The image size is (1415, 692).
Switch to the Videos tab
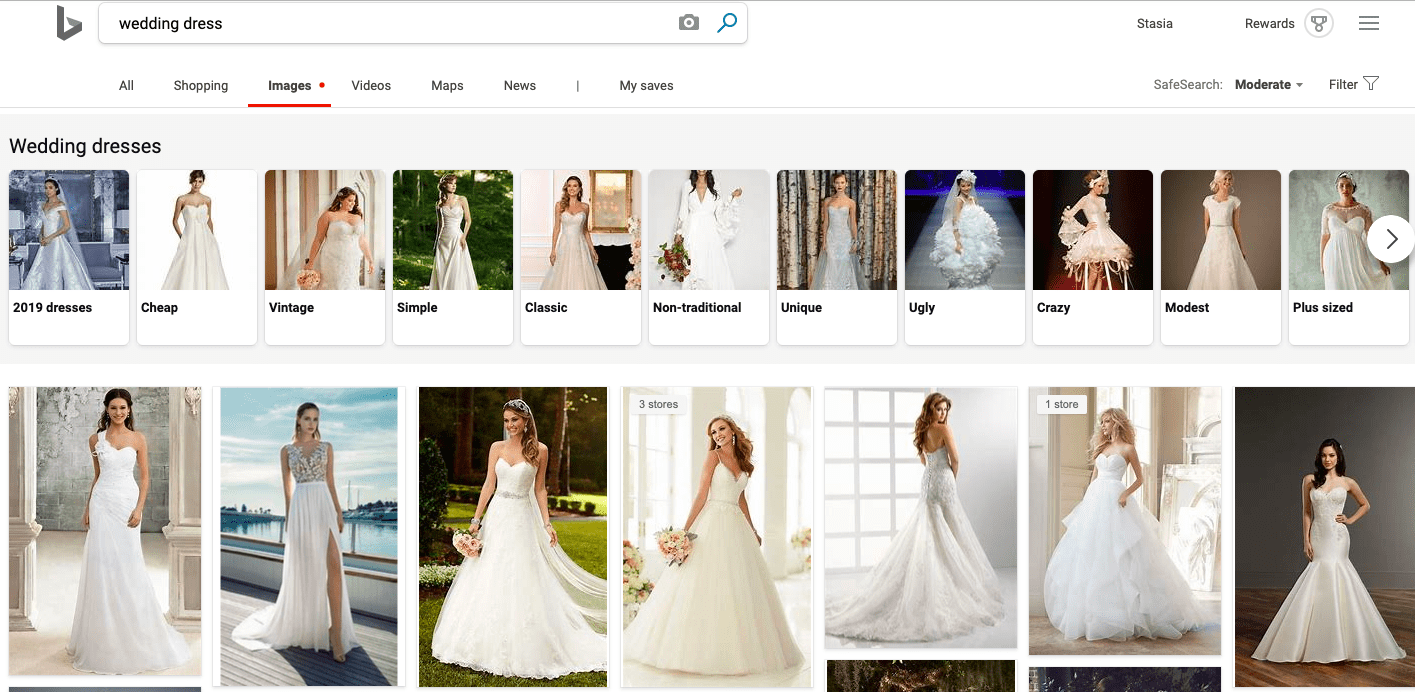coord(371,86)
